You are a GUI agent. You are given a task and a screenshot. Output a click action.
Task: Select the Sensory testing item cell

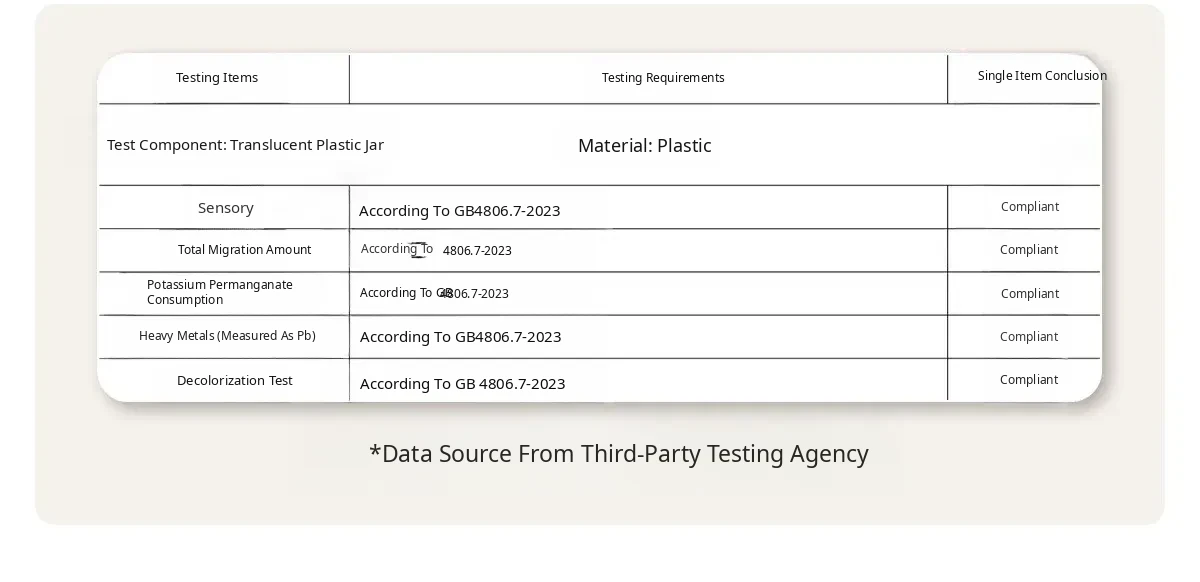[x=226, y=208]
